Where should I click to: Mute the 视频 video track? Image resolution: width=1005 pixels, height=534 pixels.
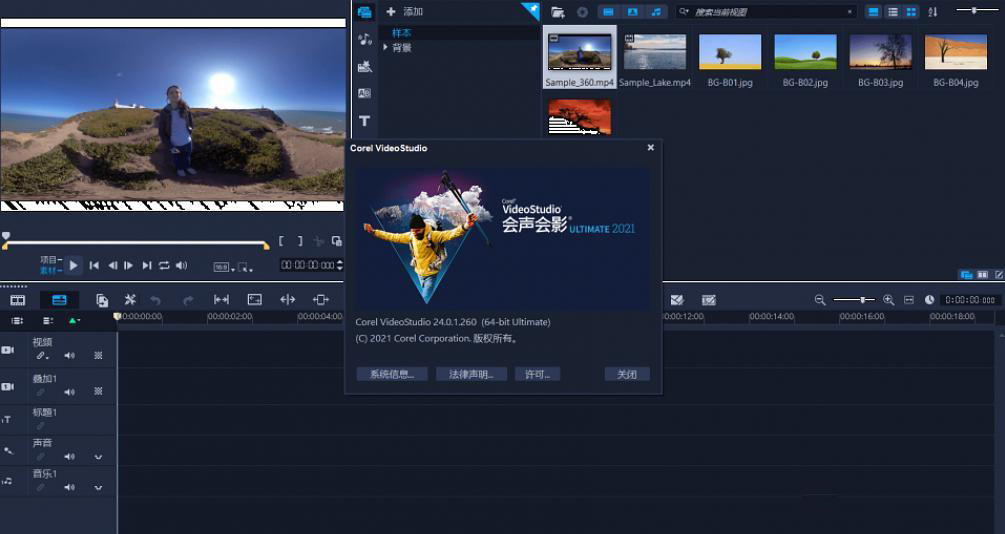pos(69,355)
